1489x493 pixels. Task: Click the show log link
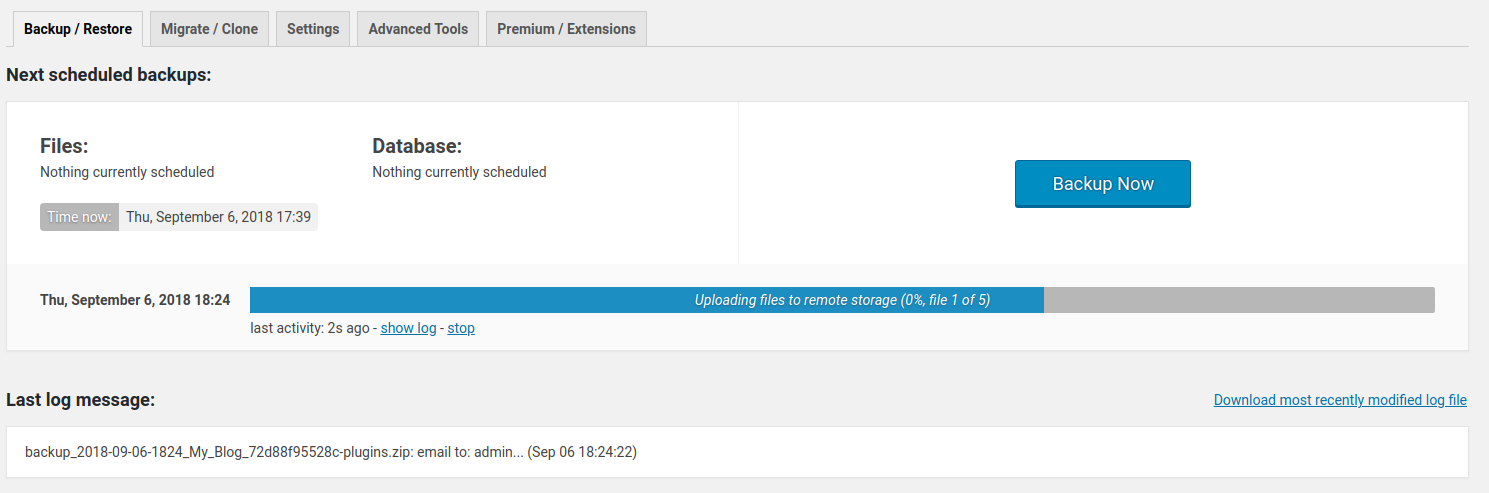(x=408, y=328)
